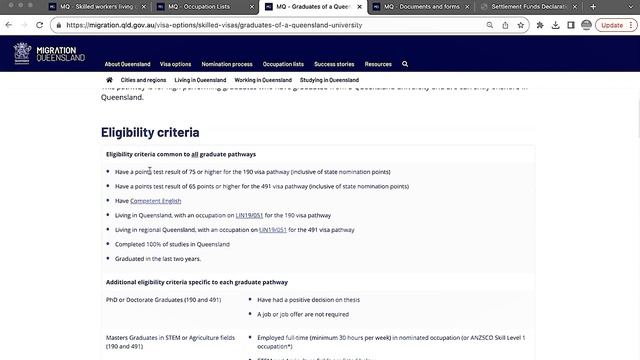Click 'Masters Graduates in STEM or Agriculture fields'
The height and width of the screenshot is (360, 640).
[170, 338]
